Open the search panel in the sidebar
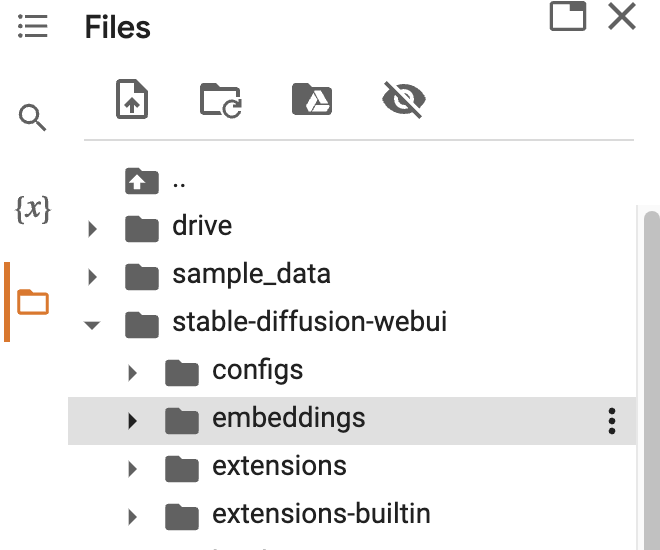Viewport: 660px width, 550px height. pyautogui.click(x=33, y=120)
